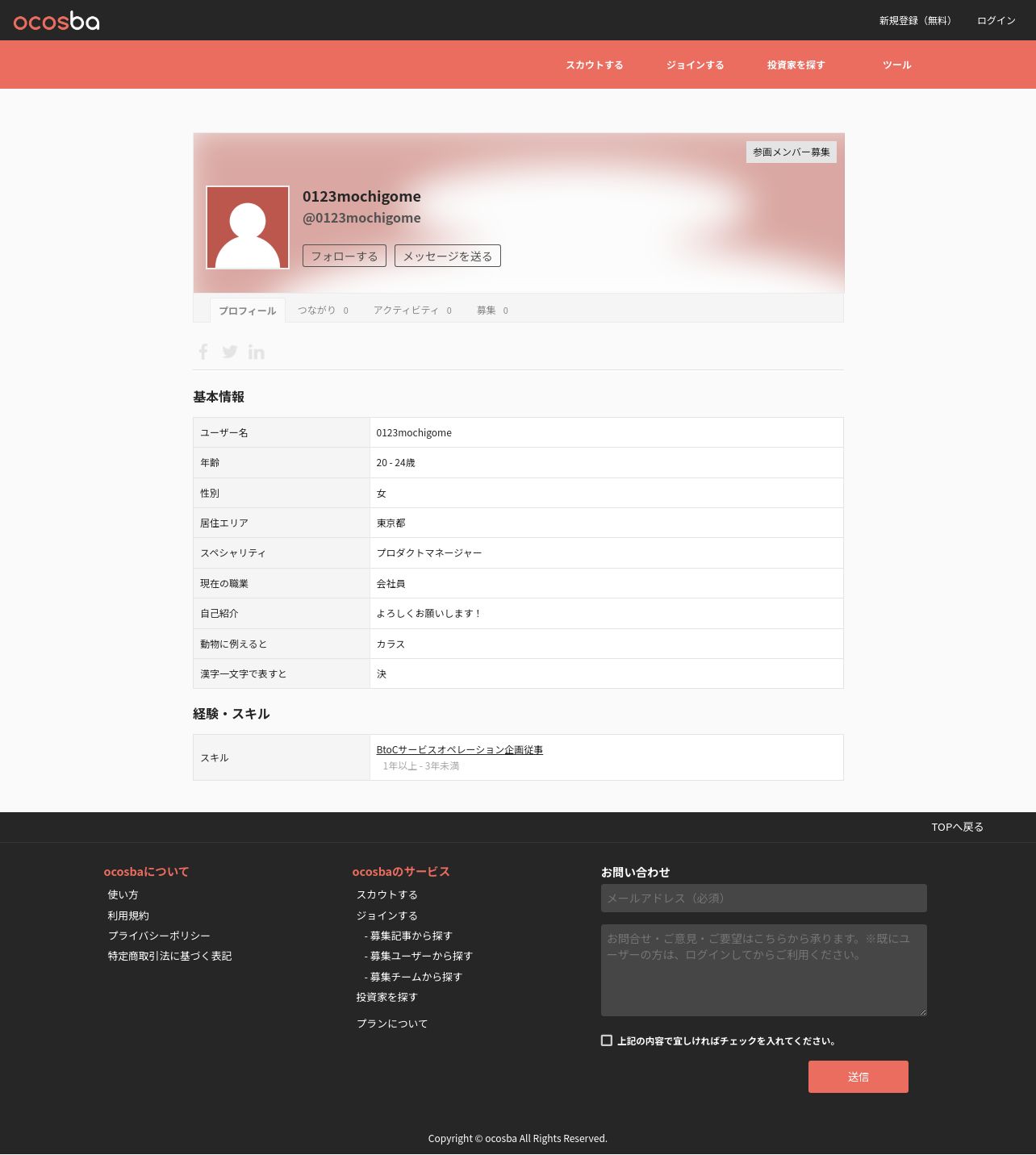This screenshot has width=1036, height=1155.
Task: Click the 0123mochigome profile heading
Action: (361, 197)
